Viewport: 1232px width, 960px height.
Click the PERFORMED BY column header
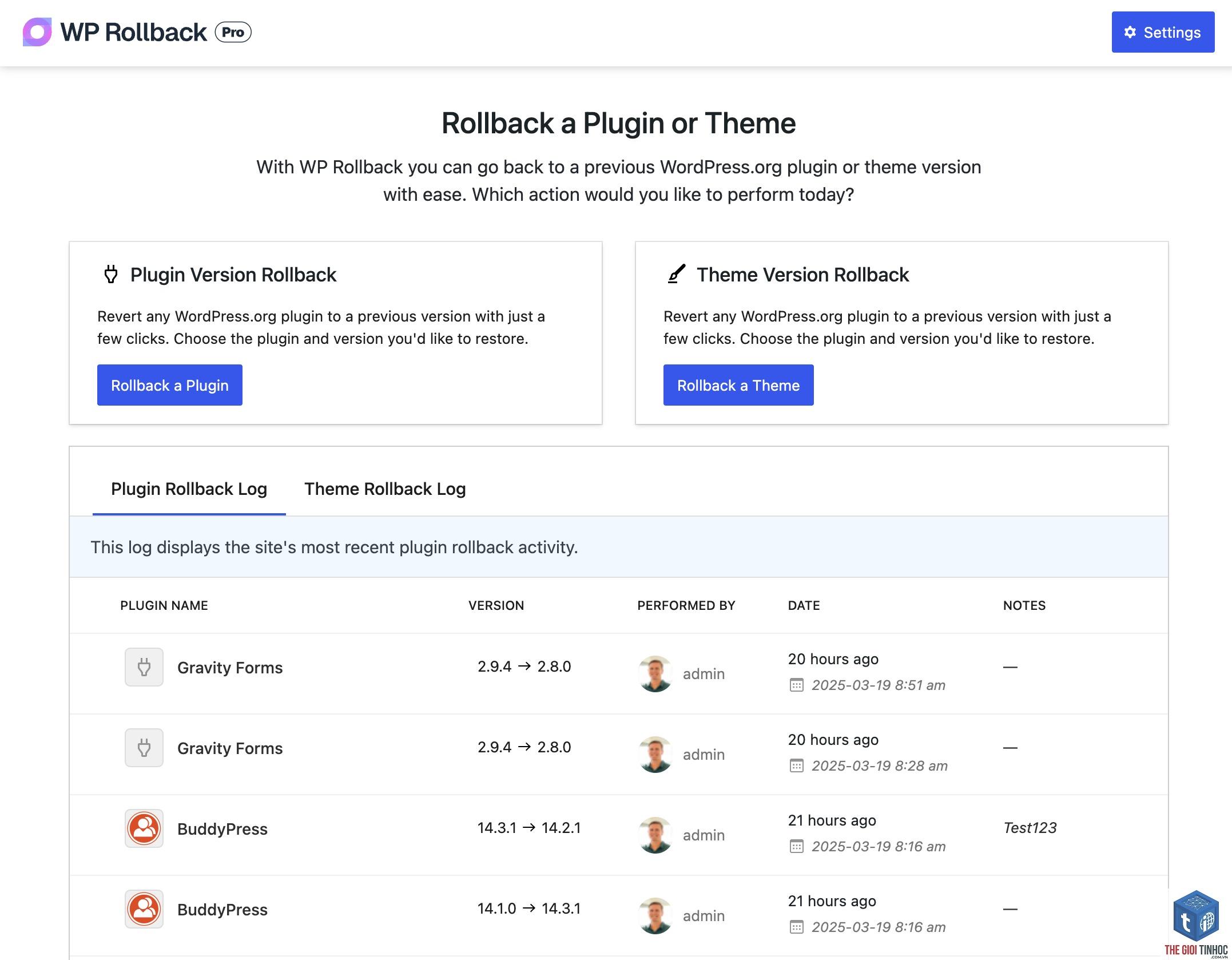(x=686, y=605)
